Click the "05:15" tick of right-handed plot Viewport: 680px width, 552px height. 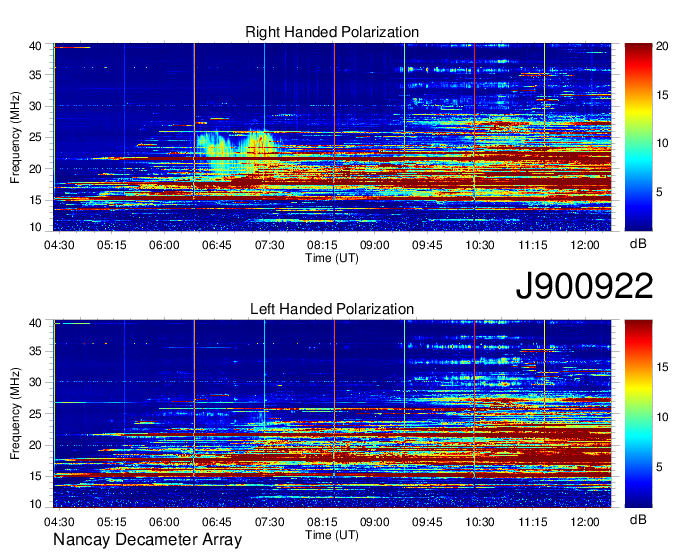(x=111, y=245)
